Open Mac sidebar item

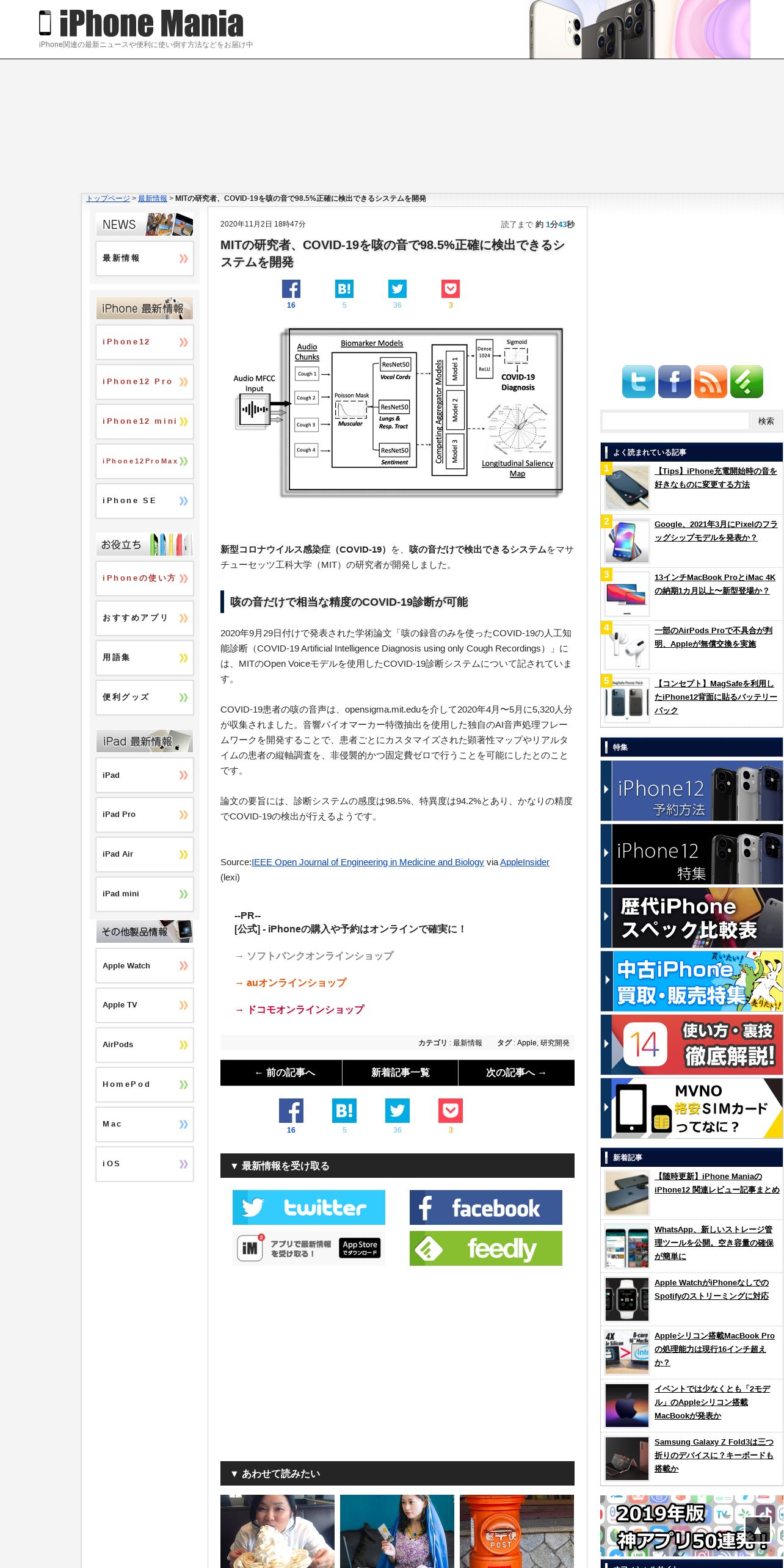tap(145, 1124)
